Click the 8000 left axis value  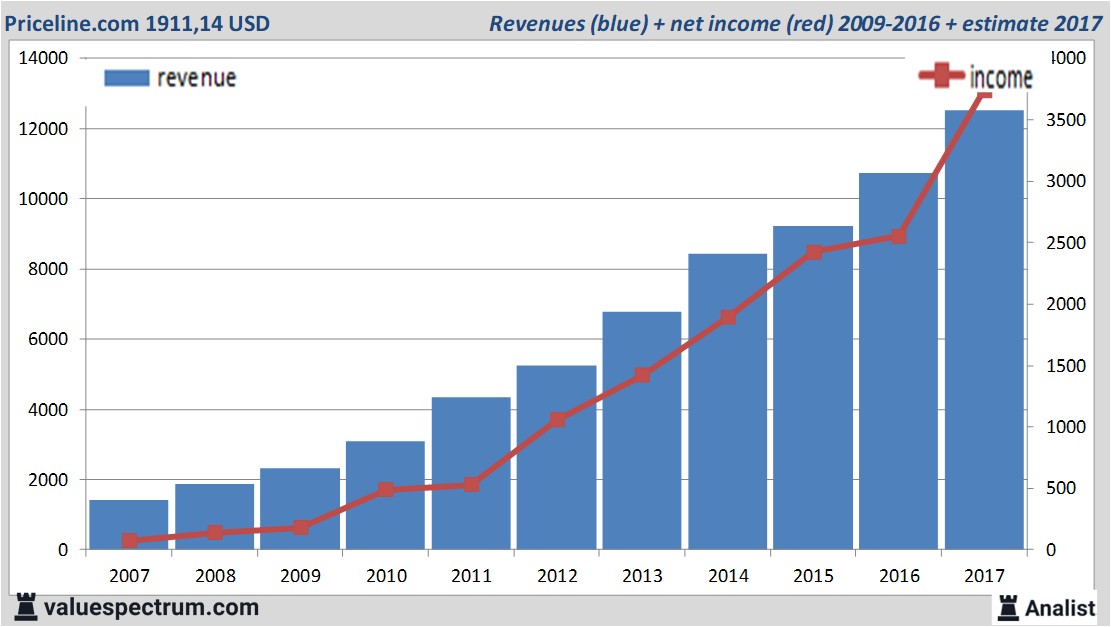pos(47,269)
